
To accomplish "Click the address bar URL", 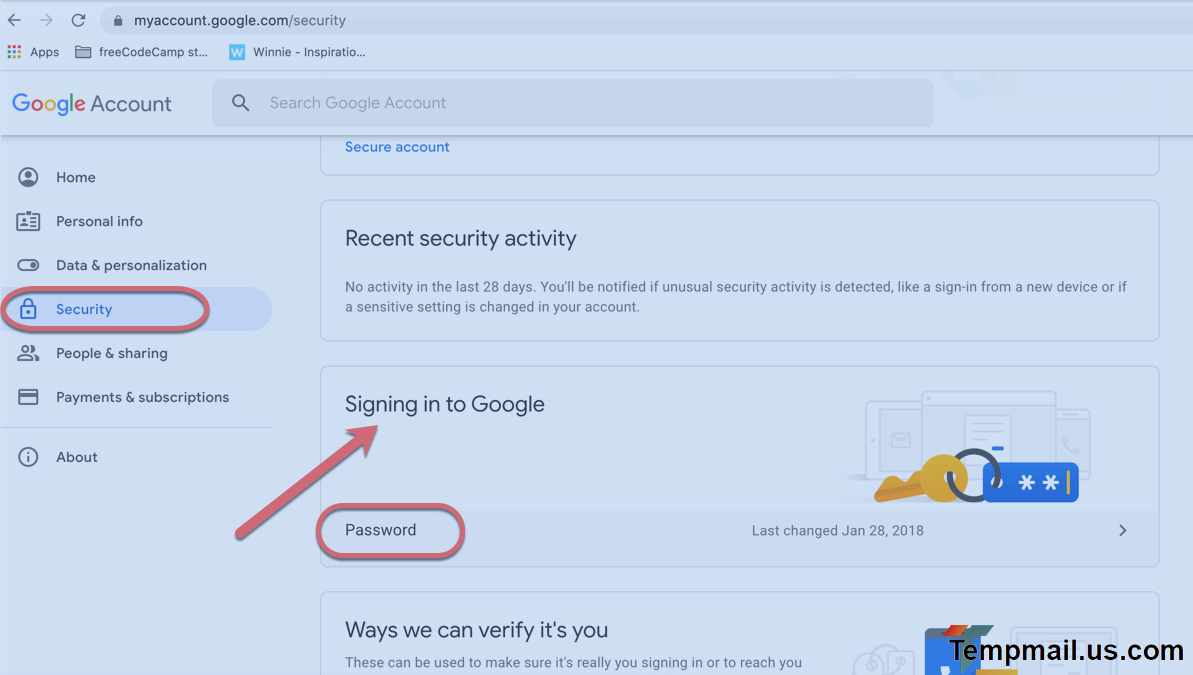I will (x=240, y=20).
